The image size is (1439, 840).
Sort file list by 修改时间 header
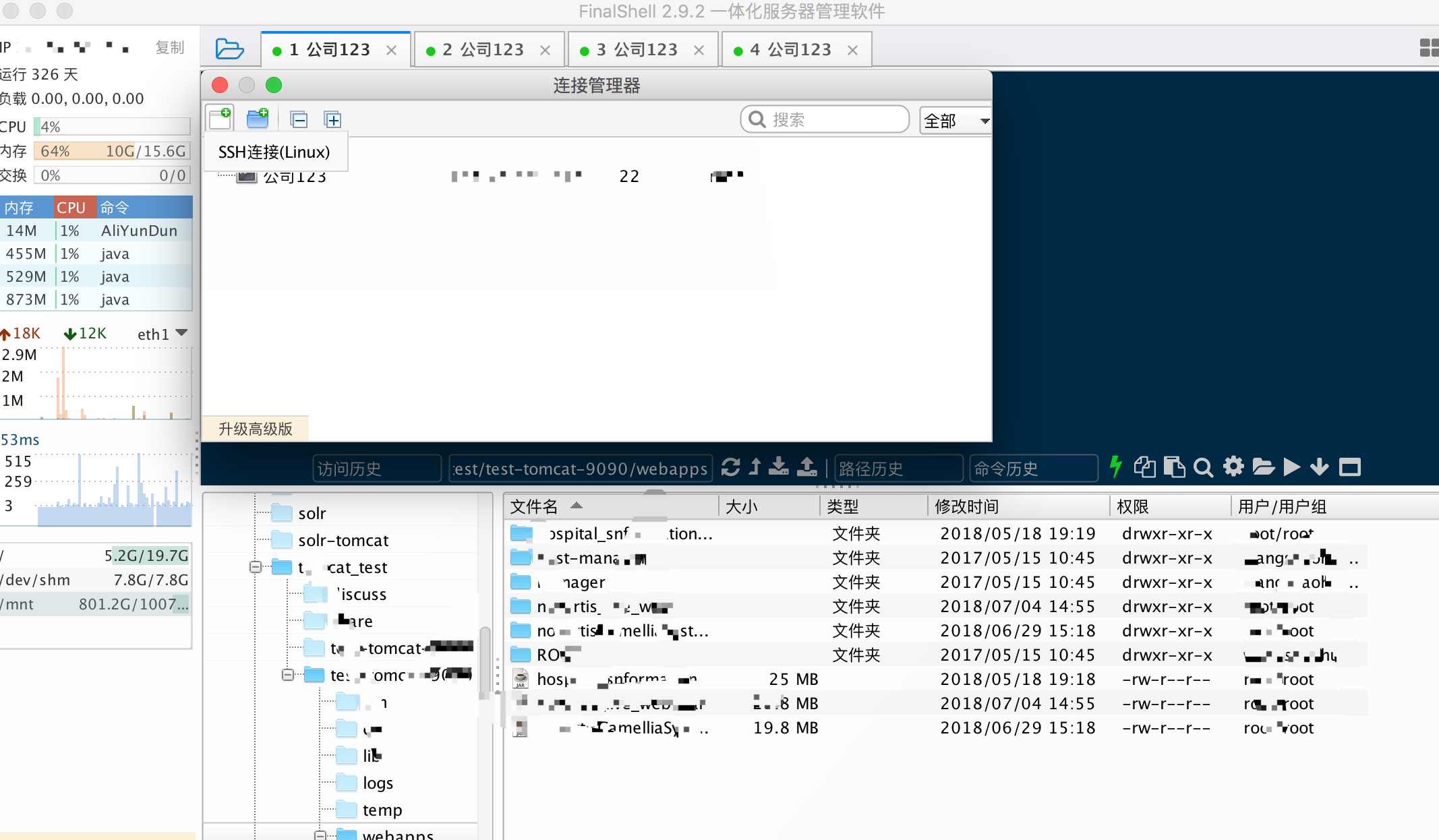(x=1018, y=506)
